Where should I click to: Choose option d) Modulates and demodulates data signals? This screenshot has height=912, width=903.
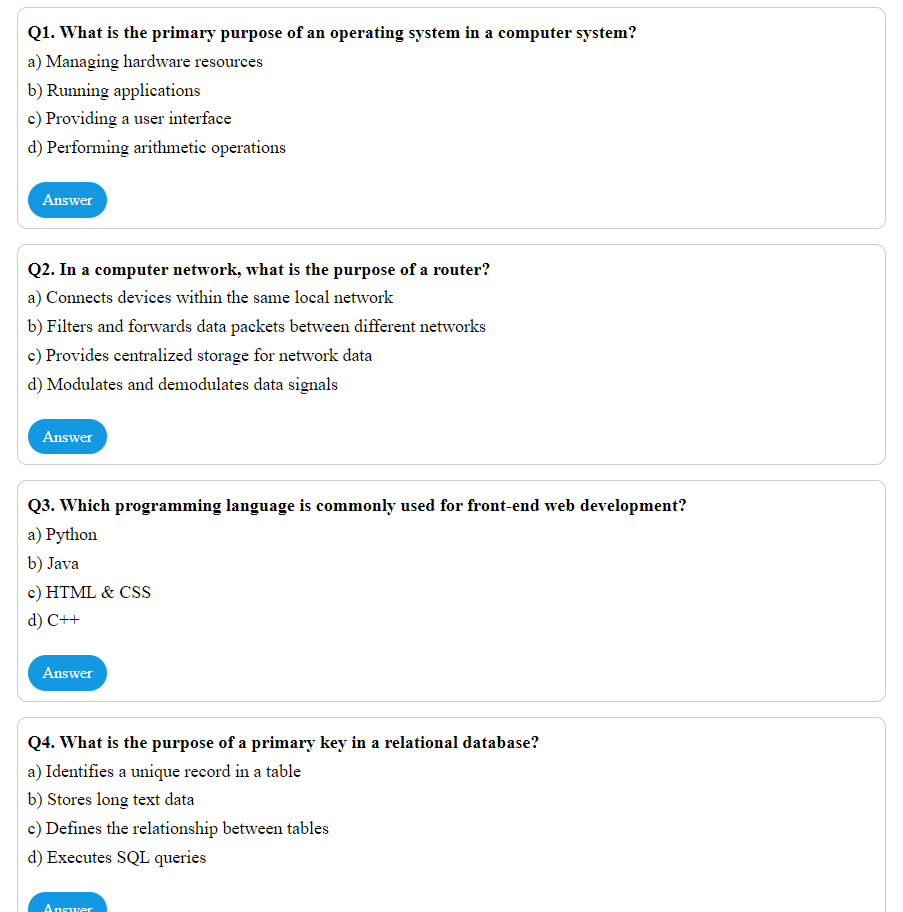tap(182, 384)
